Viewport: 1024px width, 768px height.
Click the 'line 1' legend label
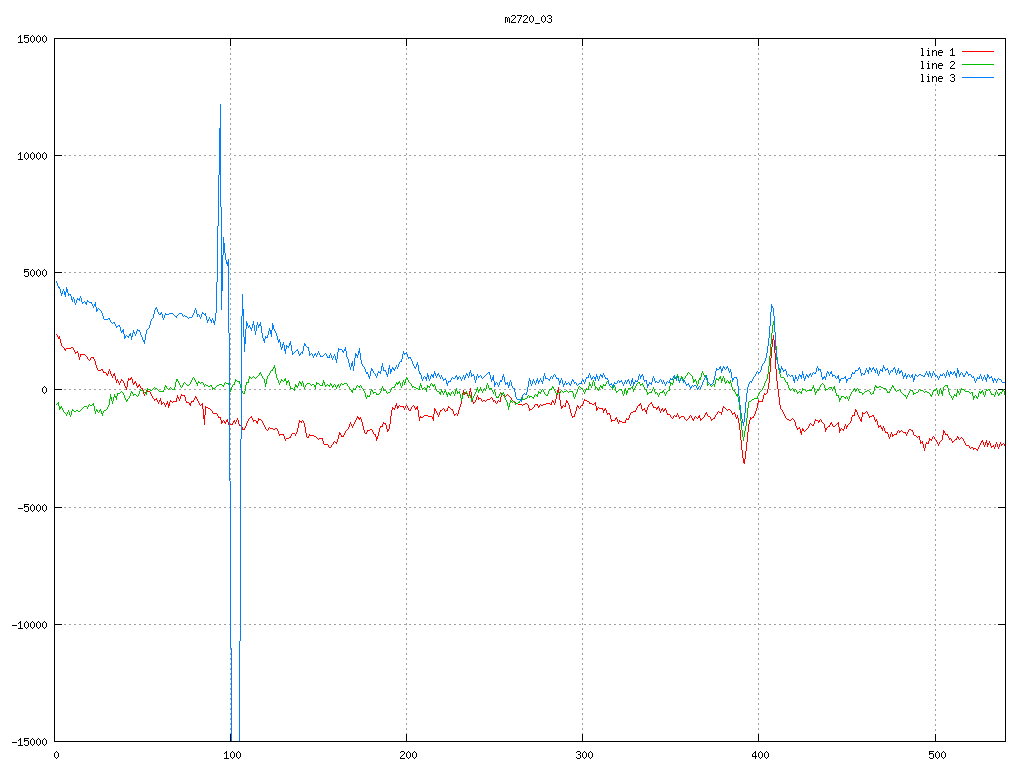coord(937,52)
